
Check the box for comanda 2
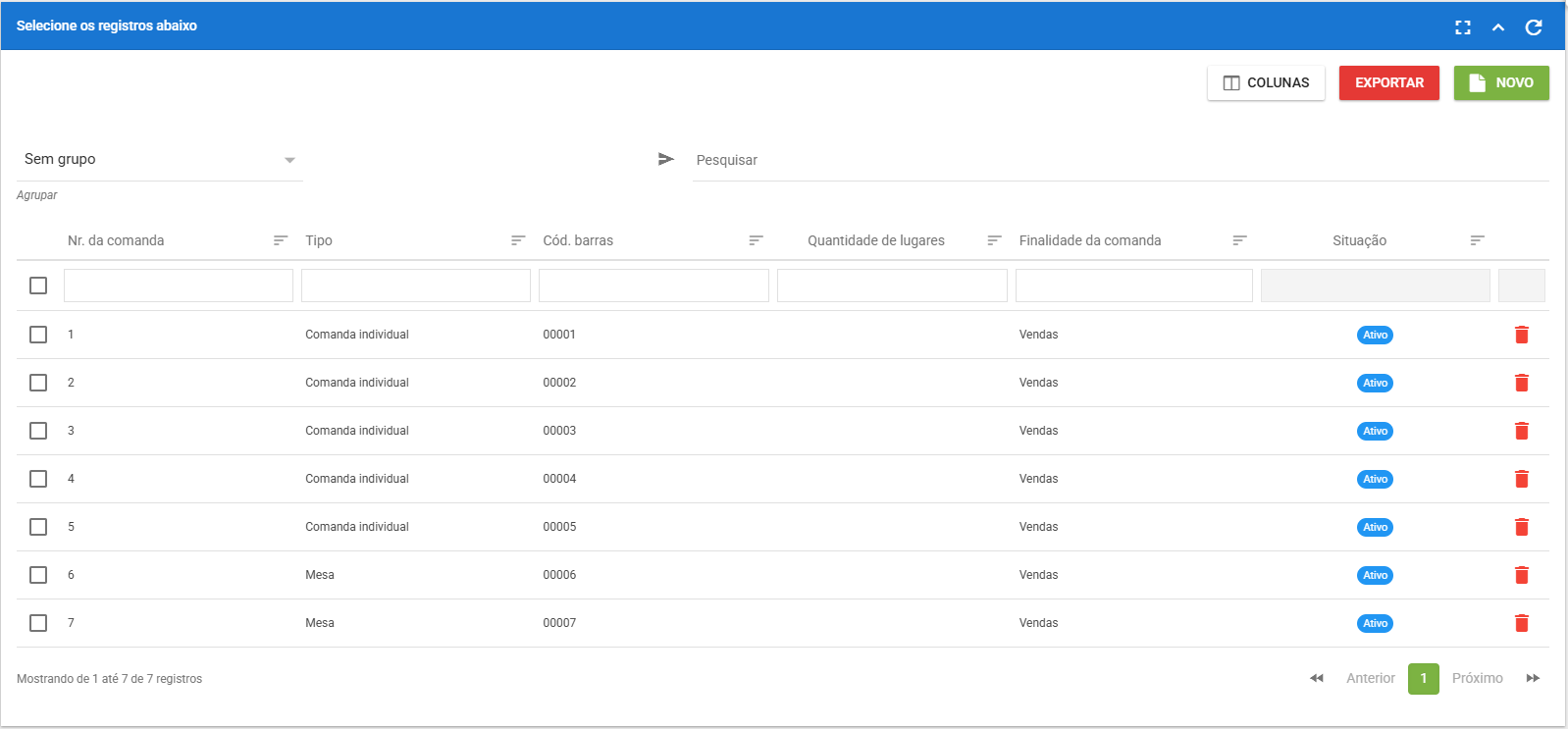click(38, 383)
